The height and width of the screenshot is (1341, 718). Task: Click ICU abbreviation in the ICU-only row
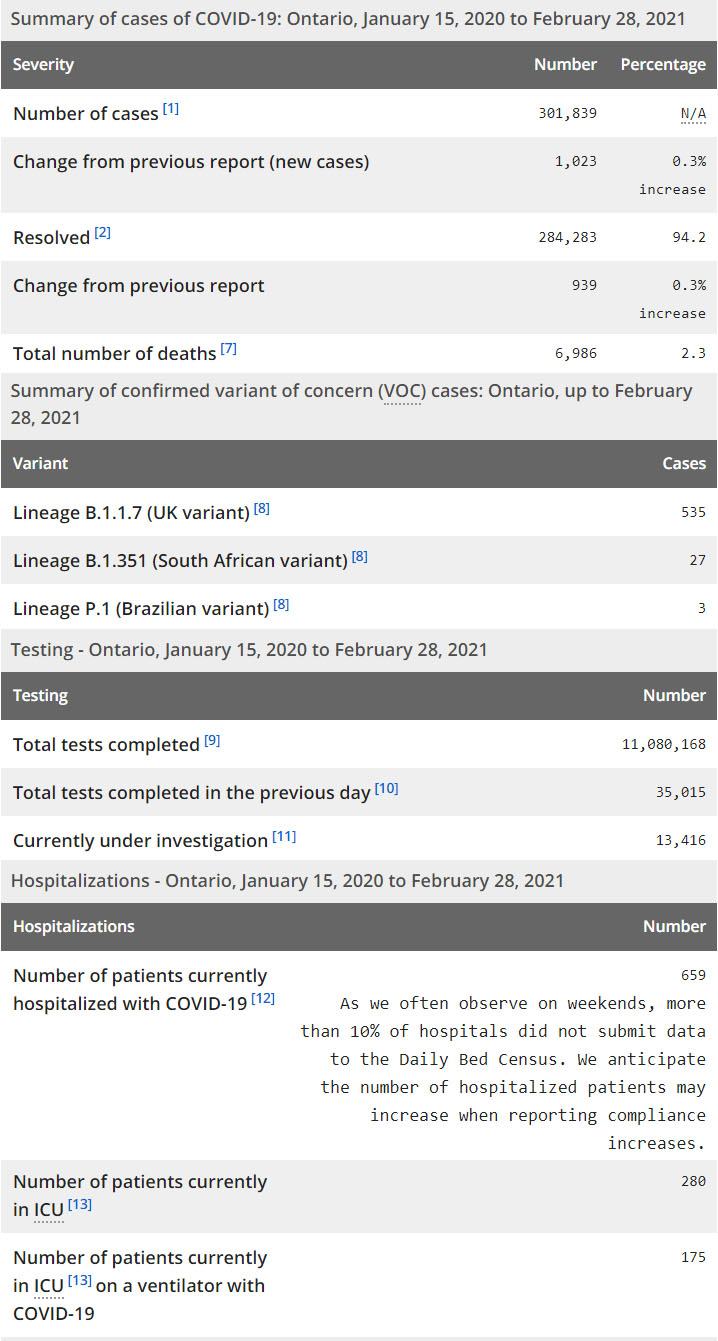49,1209
